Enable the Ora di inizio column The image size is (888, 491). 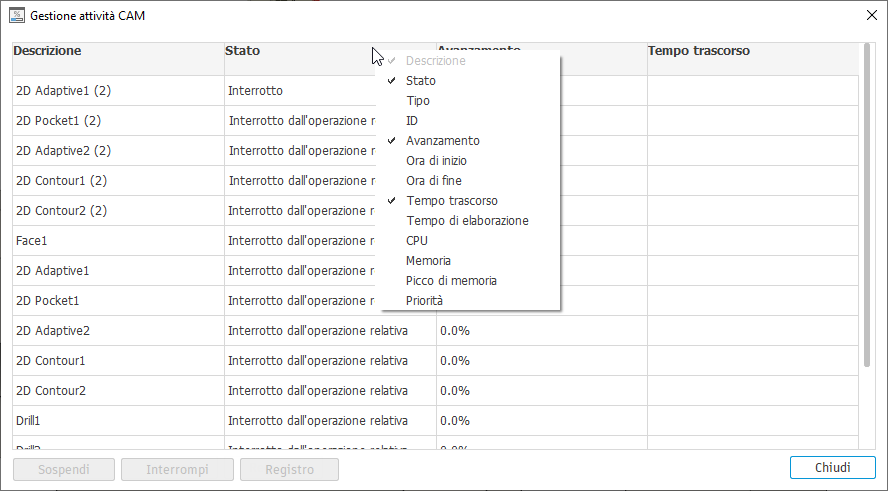[436, 161]
